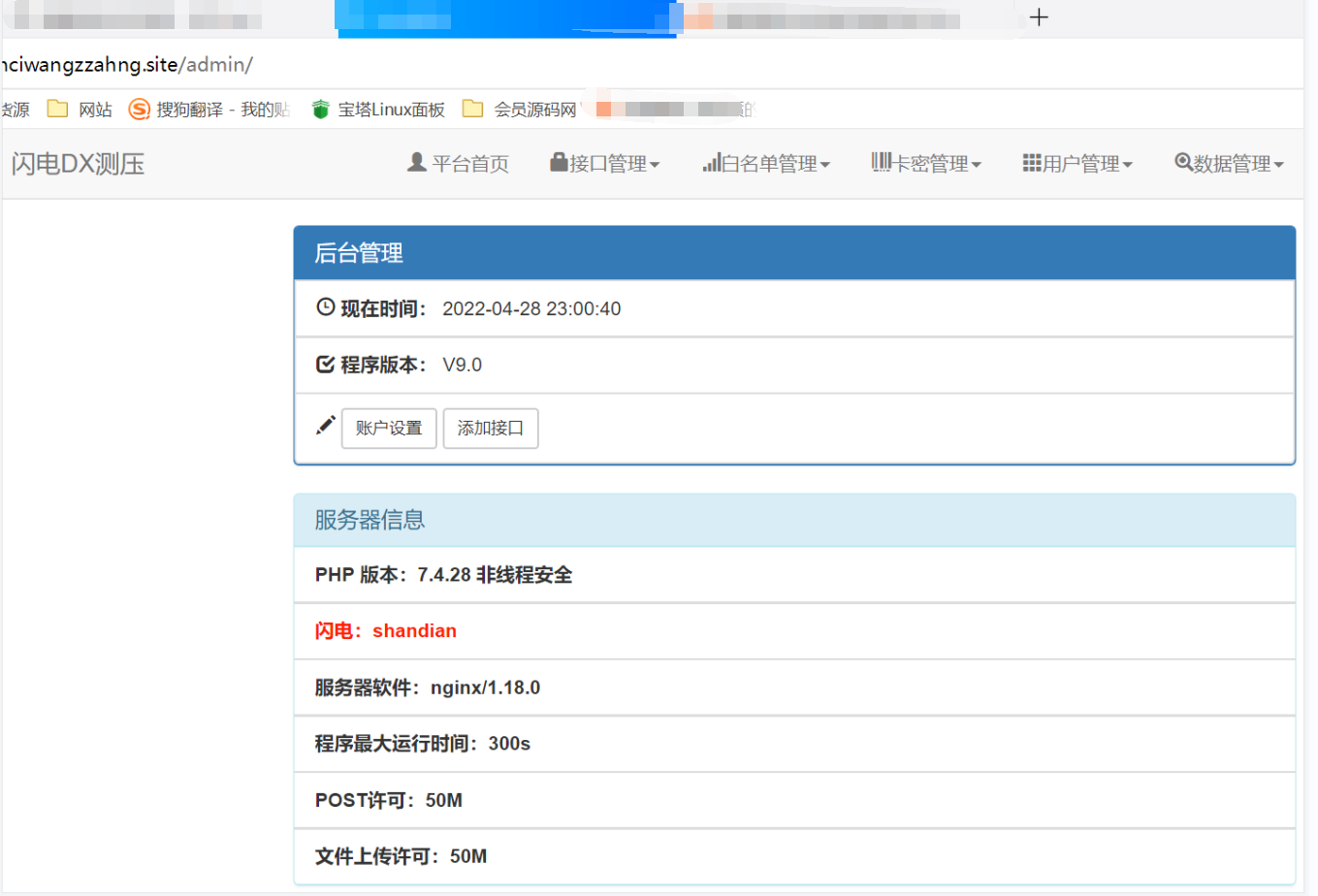Screen dimensions: 1318x896
Task: Click the clock icon beside 现在时间
Action: point(325,306)
